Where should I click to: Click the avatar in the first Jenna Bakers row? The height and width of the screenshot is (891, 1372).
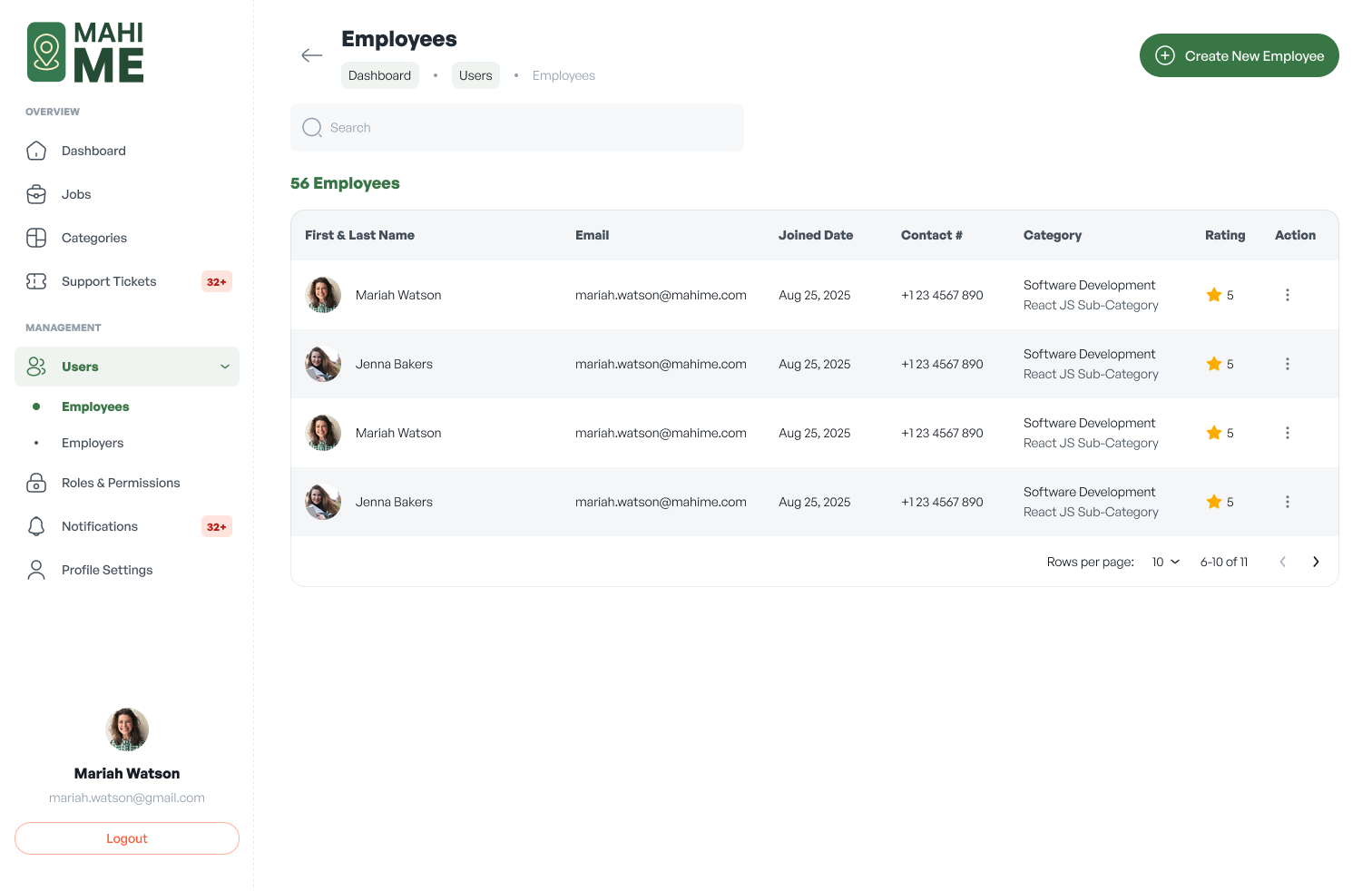(x=323, y=364)
